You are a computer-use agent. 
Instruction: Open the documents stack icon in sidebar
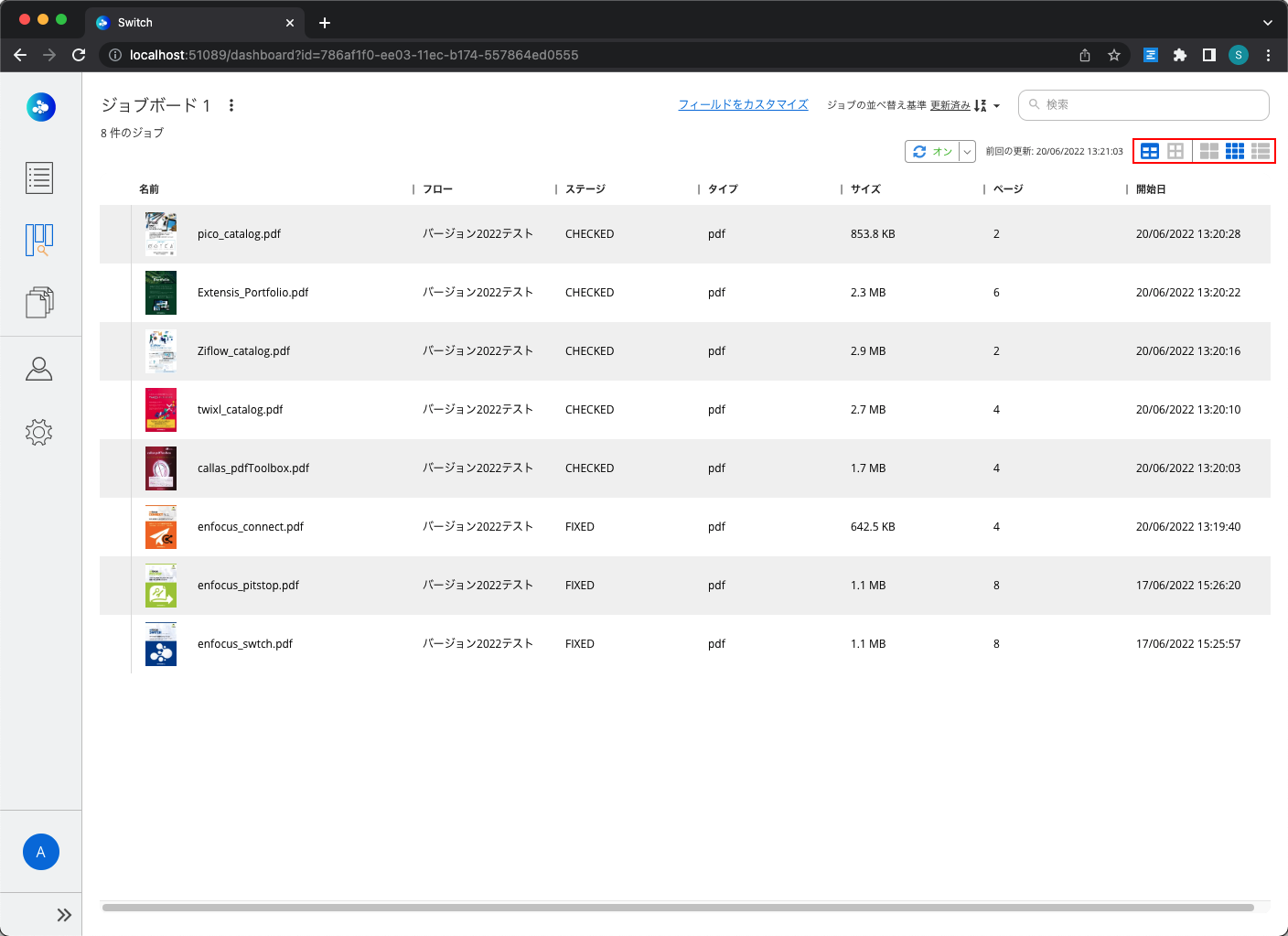click(x=39, y=302)
